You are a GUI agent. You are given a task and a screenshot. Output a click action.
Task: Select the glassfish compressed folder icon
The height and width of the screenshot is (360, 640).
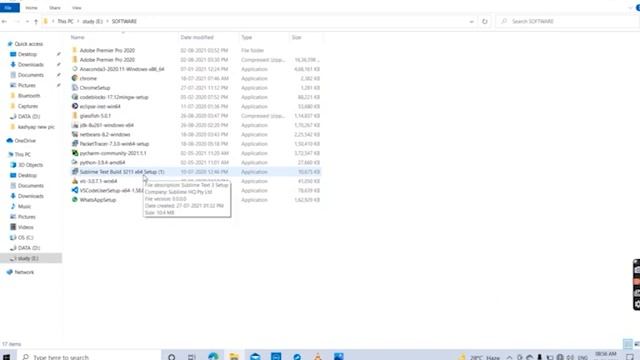tap(74, 116)
